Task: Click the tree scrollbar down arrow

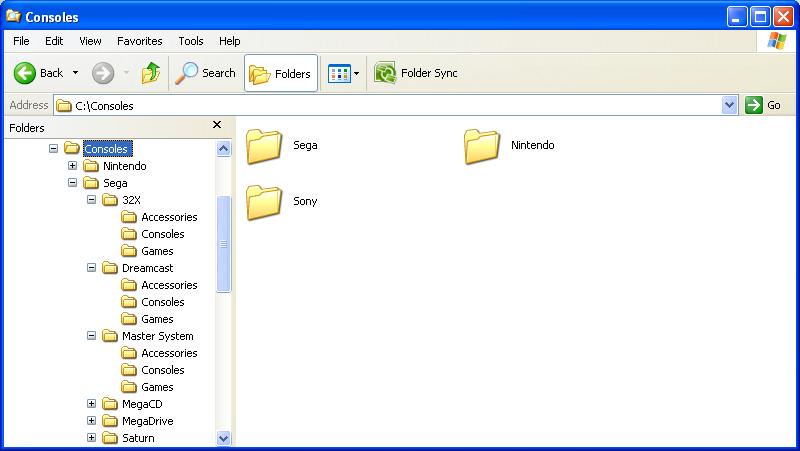Action: point(223,438)
